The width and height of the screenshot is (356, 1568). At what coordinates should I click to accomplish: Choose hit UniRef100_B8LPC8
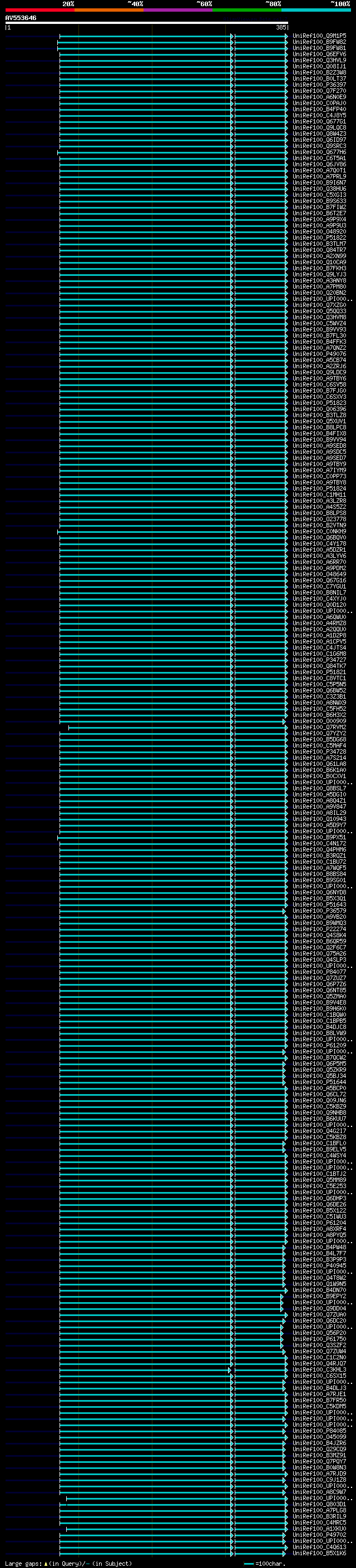319,427
